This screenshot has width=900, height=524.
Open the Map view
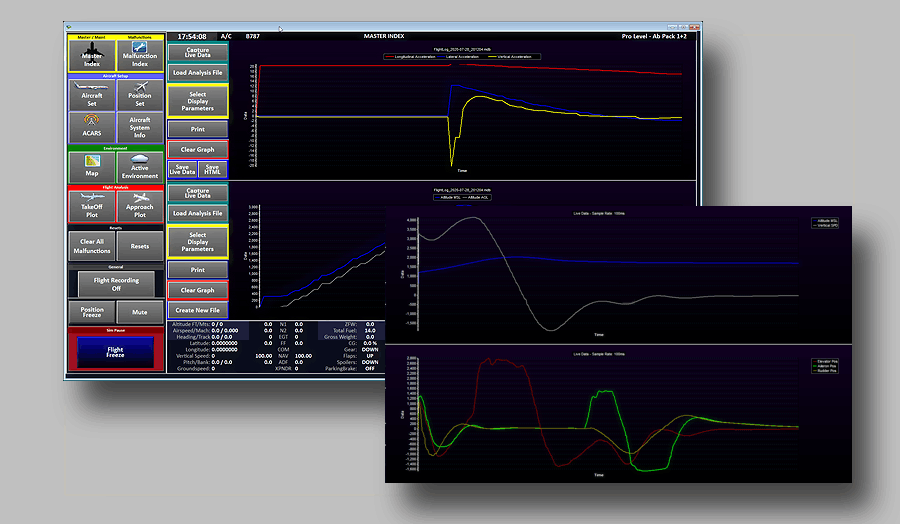coord(92,167)
